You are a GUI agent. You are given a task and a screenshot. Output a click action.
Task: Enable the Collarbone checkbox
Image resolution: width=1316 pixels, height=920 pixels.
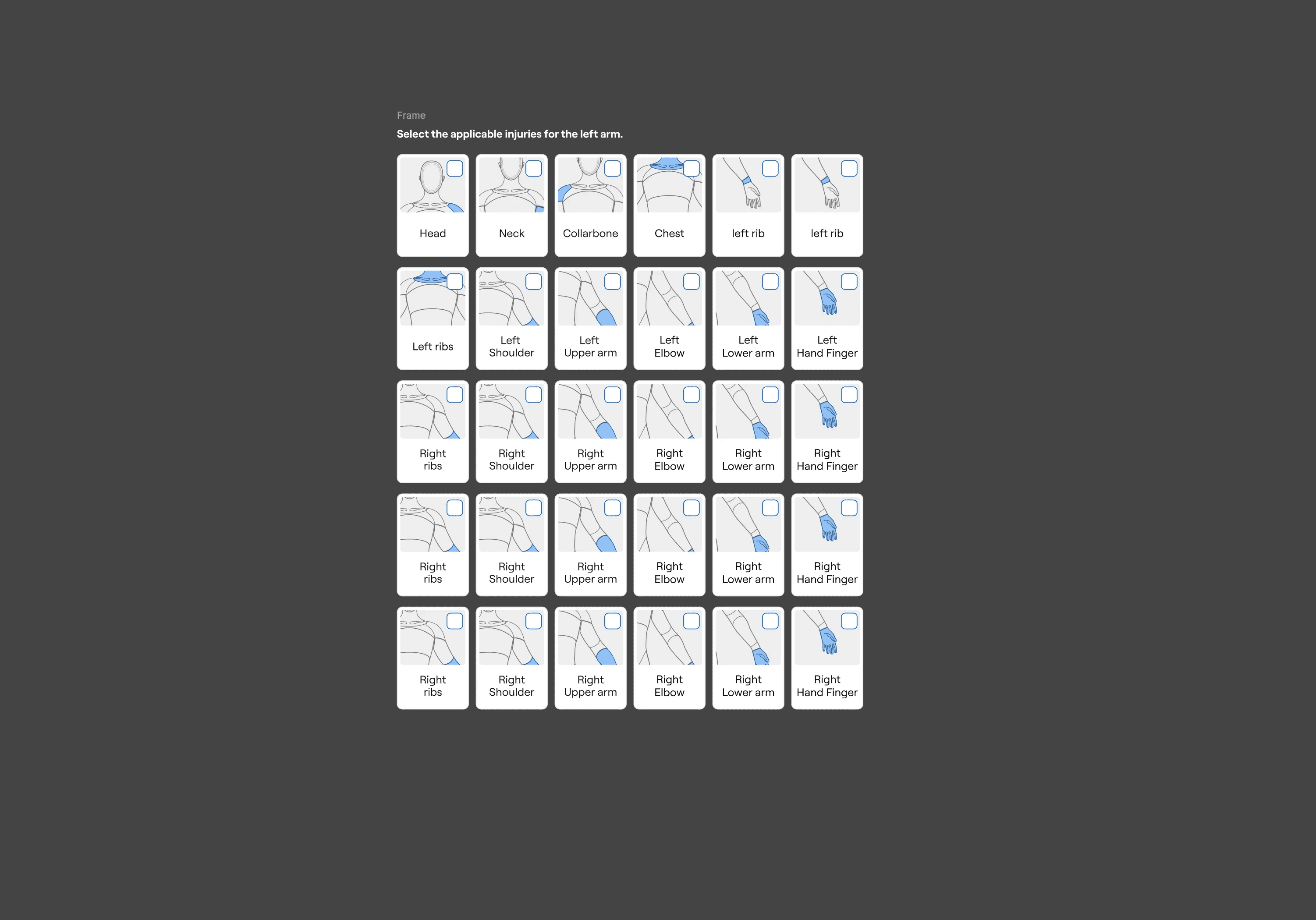(612, 168)
